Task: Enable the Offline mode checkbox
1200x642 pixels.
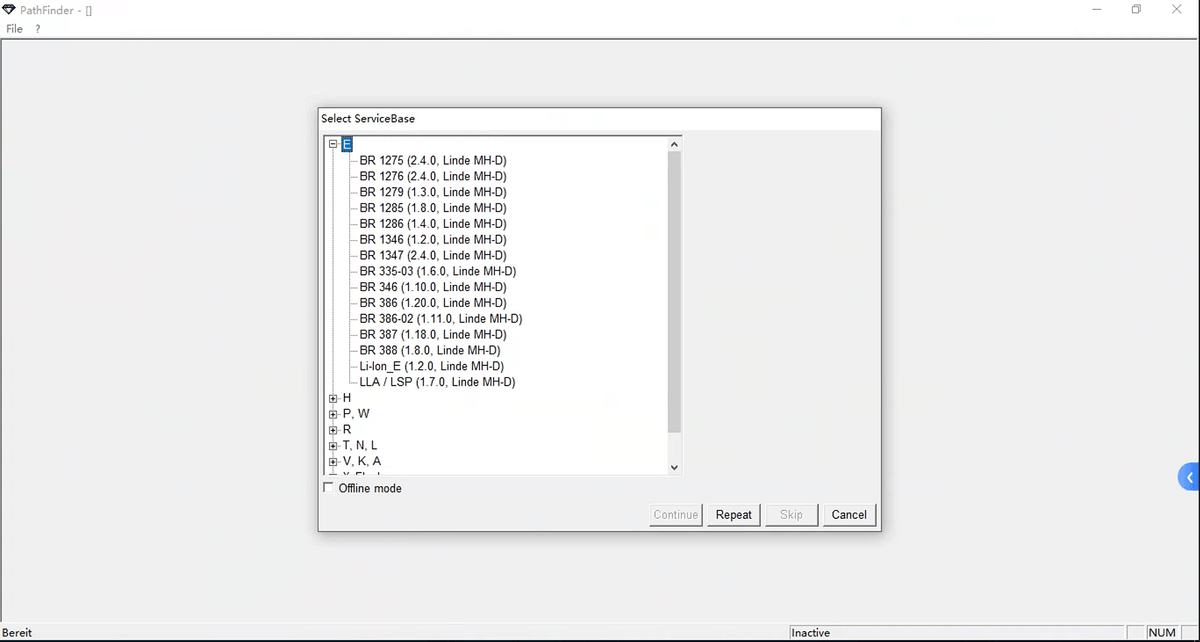Action: pyautogui.click(x=329, y=488)
